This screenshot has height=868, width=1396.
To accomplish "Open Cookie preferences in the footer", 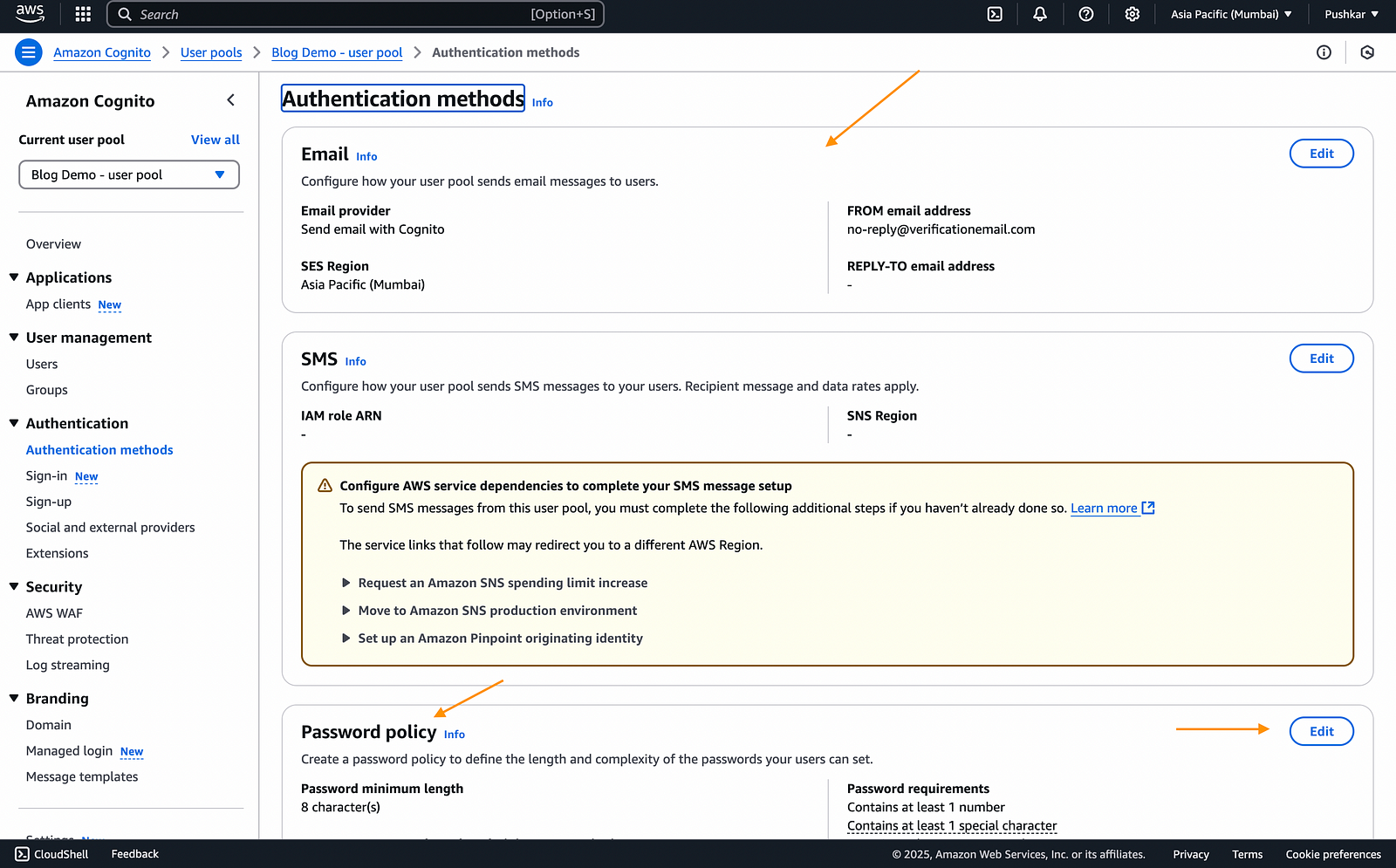I will coord(1333,854).
